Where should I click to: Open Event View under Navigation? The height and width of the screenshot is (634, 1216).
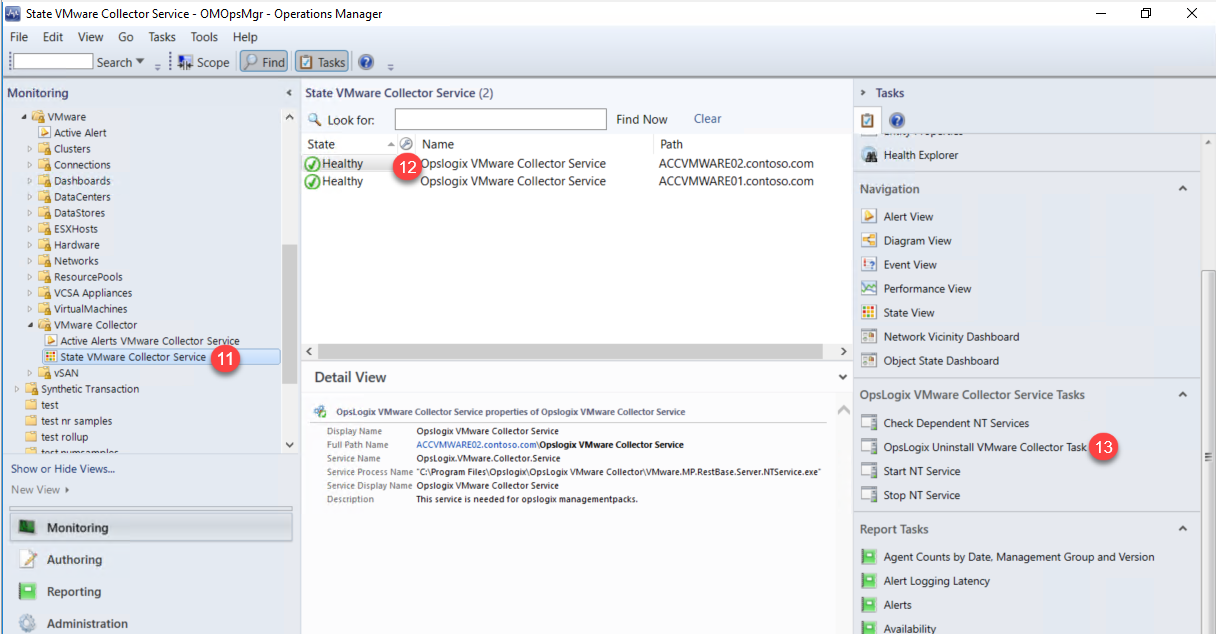coord(910,265)
